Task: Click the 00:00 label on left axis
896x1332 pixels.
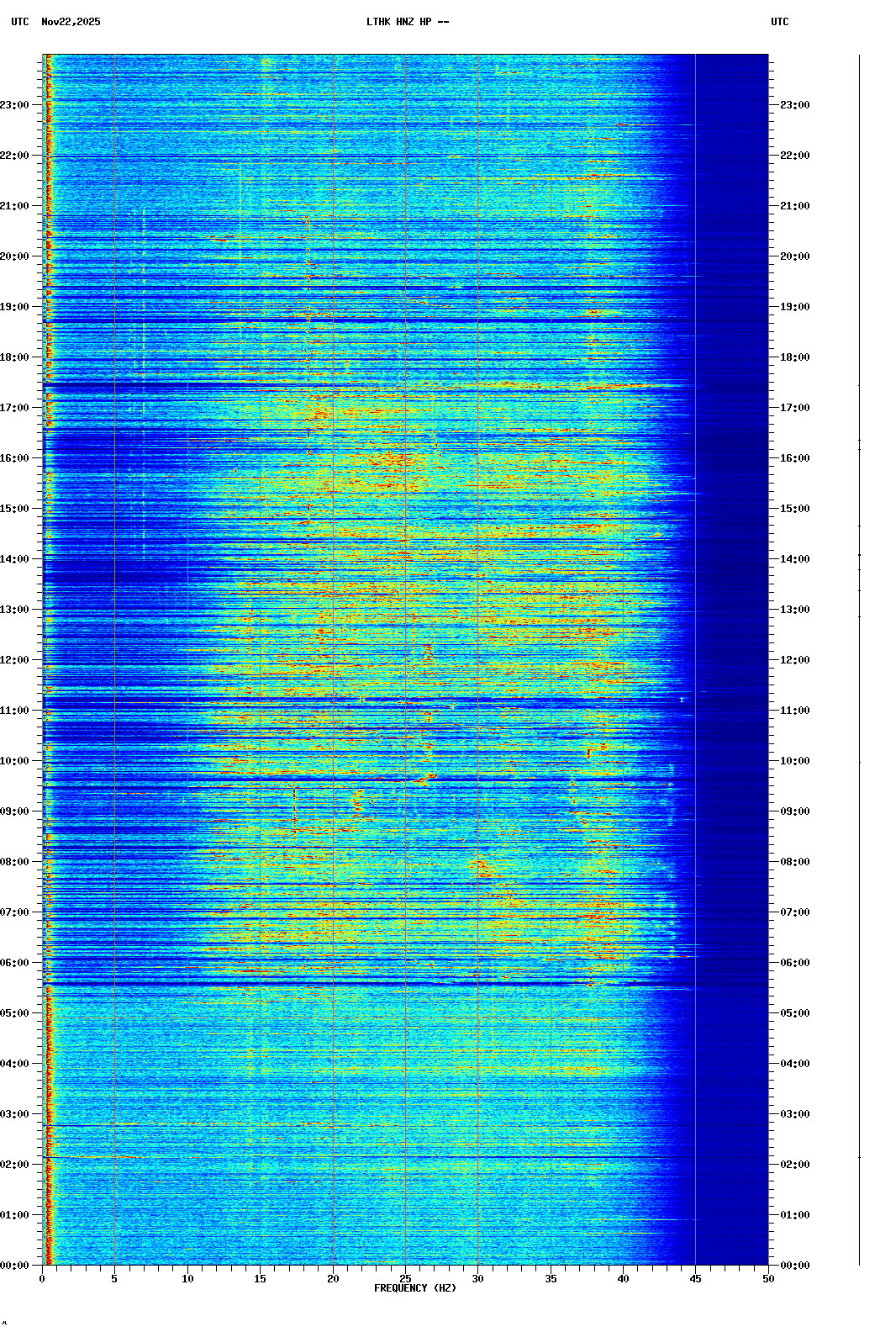Action: (x=14, y=1266)
